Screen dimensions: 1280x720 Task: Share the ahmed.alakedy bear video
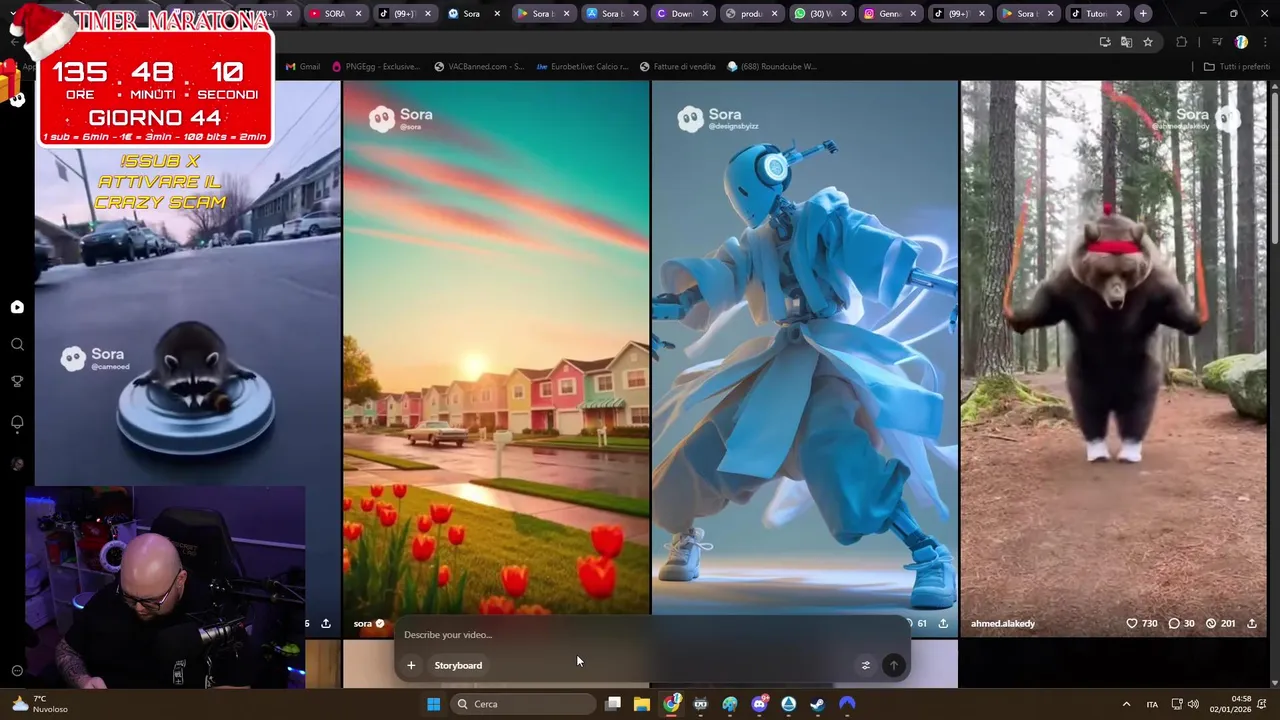coord(1251,623)
